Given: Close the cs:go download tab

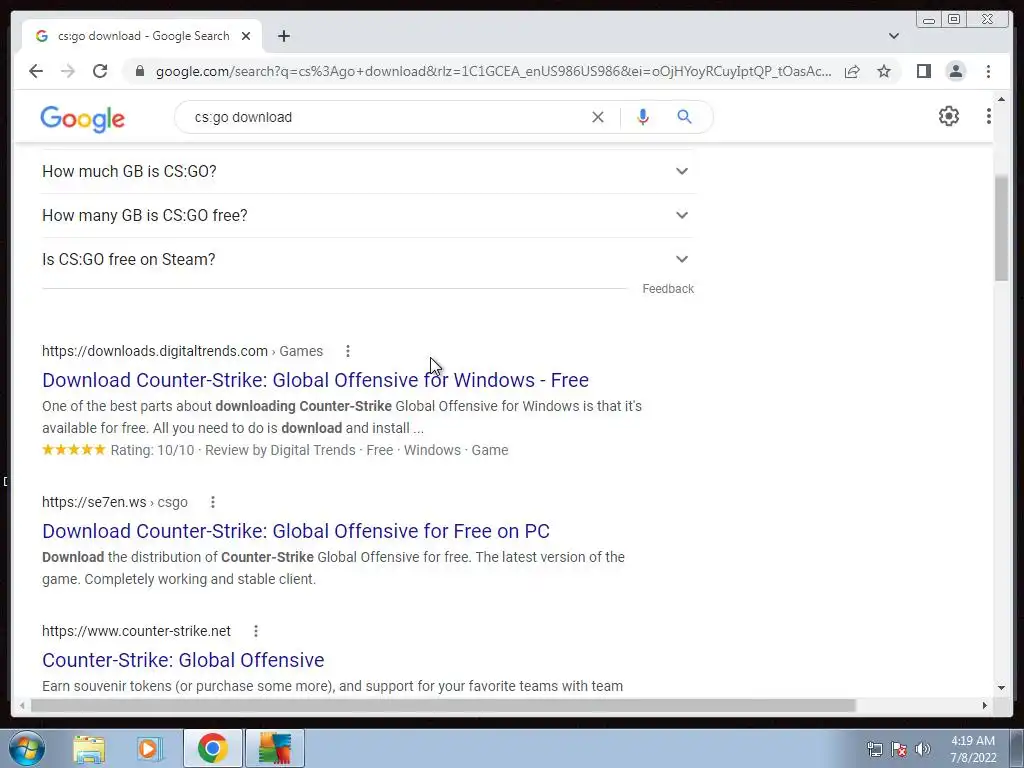Looking at the screenshot, I should pyautogui.click(x=246, y=36).
